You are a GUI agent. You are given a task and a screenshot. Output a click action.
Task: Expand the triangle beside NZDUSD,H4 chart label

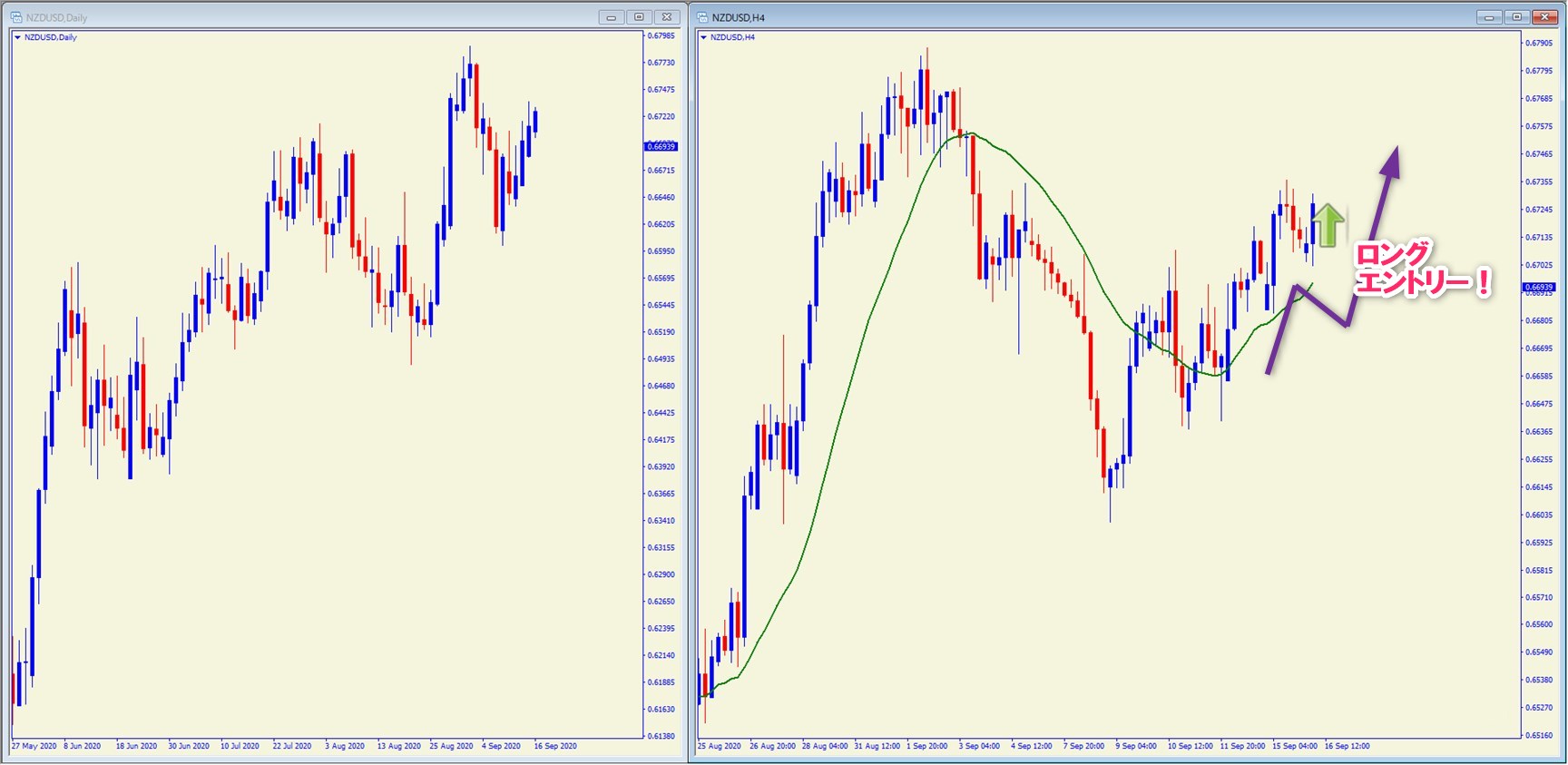pyautogui.click(x=703, y=37)
